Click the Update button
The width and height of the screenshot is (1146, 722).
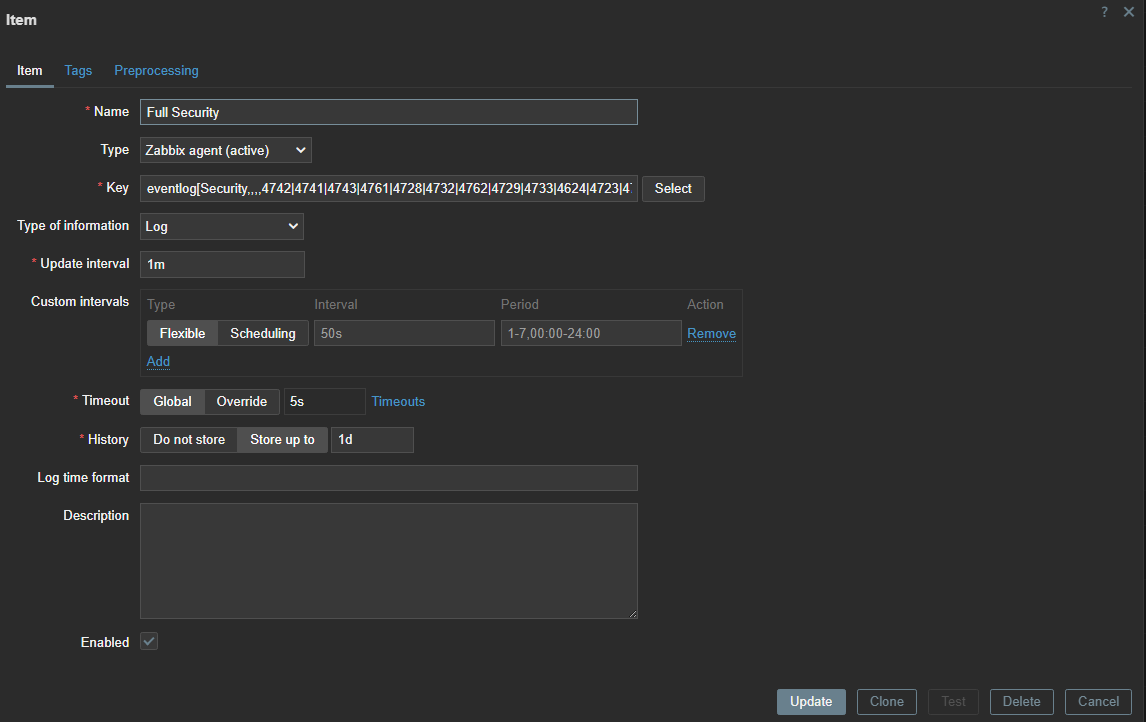(811, 702)
